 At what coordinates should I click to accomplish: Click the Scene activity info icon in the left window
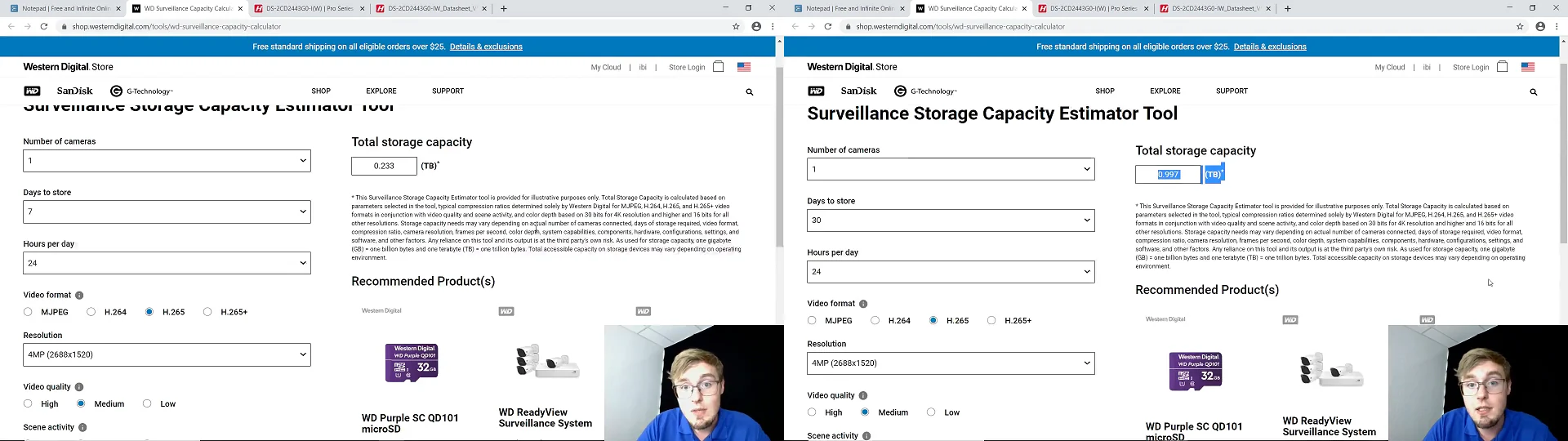82,428
